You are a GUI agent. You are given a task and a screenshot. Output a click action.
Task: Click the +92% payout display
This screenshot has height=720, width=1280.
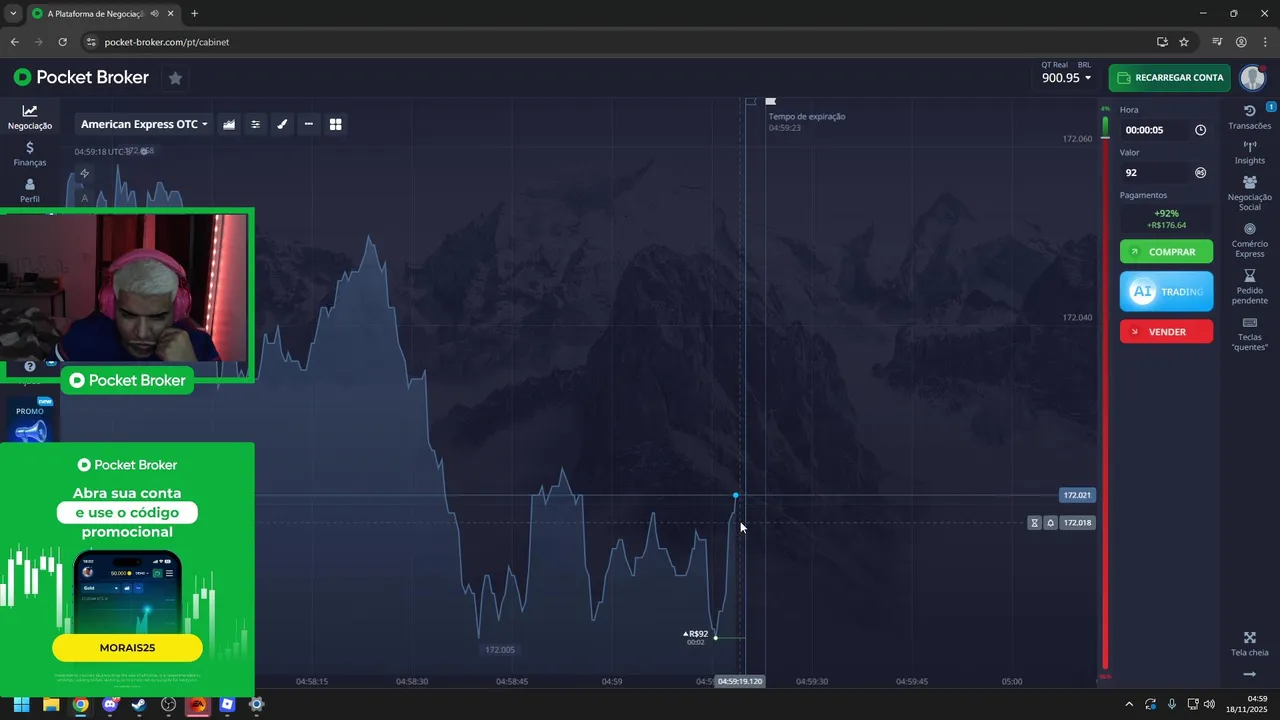point(1166,219)
